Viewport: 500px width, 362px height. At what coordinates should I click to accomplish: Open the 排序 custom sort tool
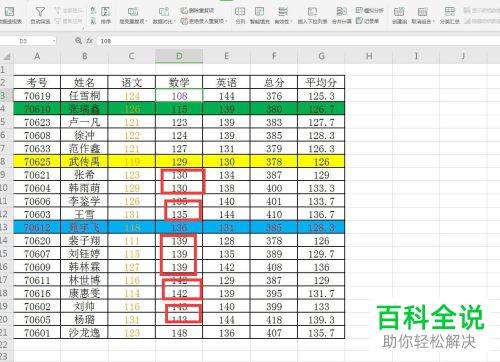(x=106, y=16)
